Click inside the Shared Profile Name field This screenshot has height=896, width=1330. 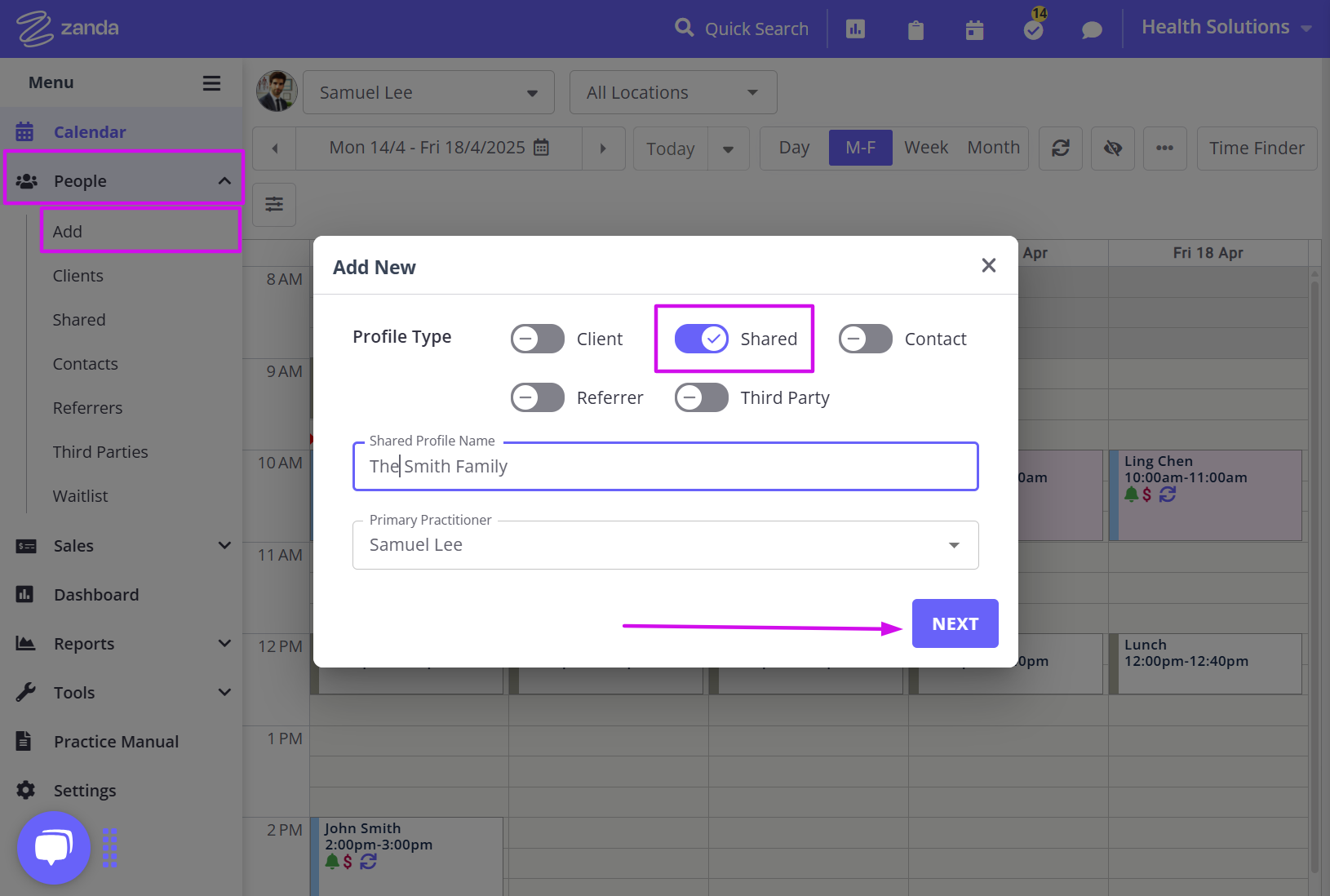665,466
